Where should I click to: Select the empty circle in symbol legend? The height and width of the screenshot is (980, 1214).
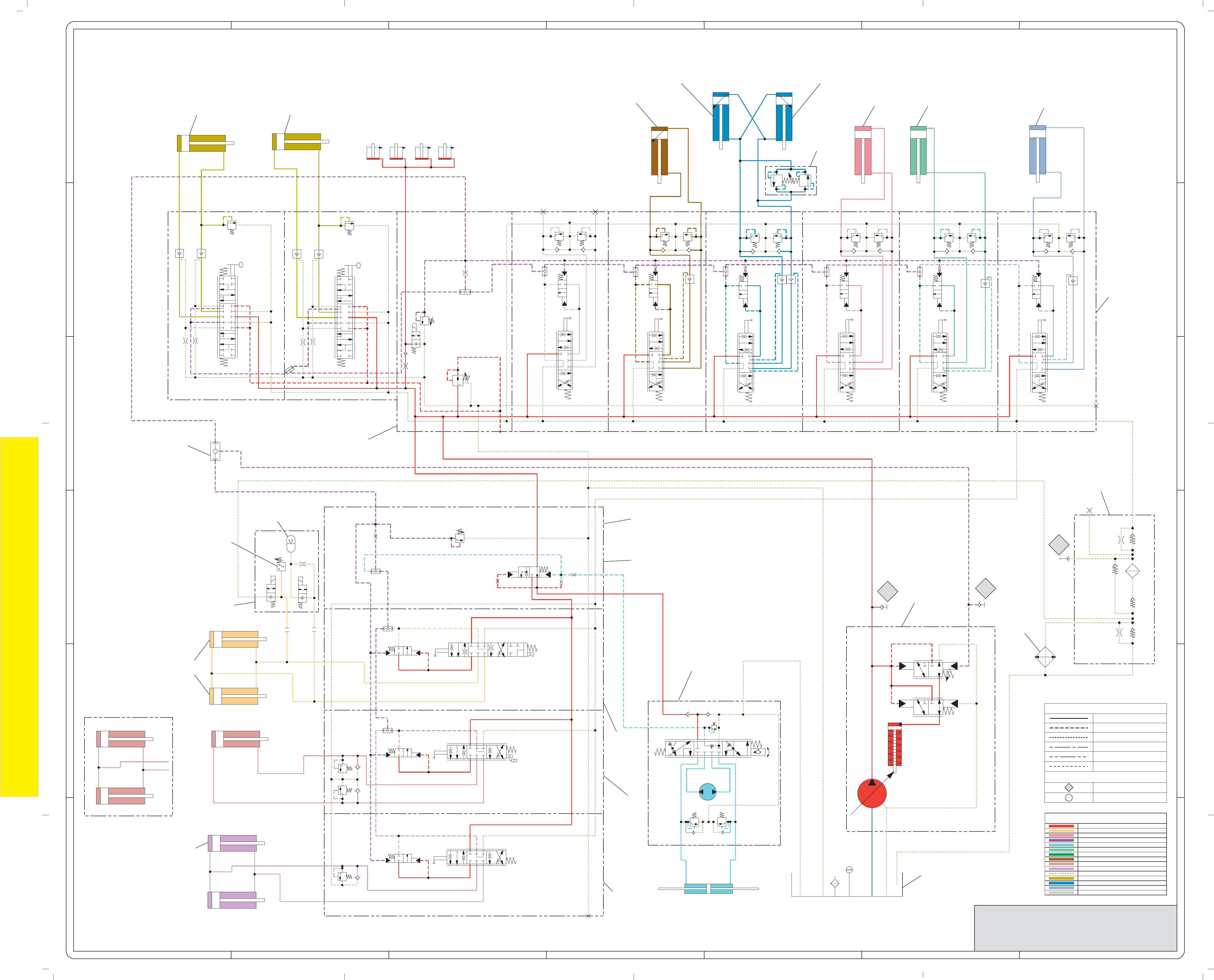1068,798
